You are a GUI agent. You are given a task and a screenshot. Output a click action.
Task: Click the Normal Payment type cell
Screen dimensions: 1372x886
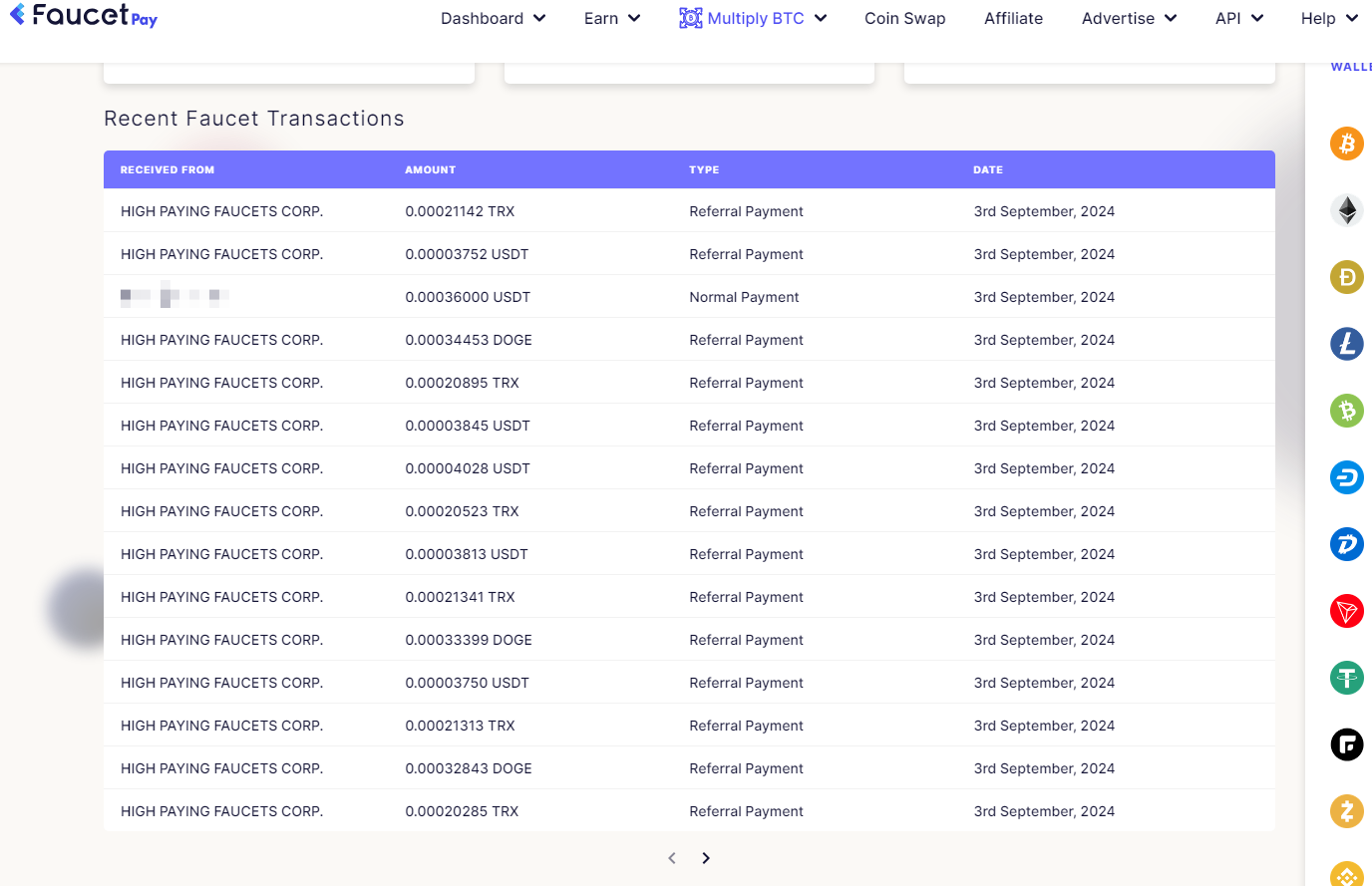[744, 297]
